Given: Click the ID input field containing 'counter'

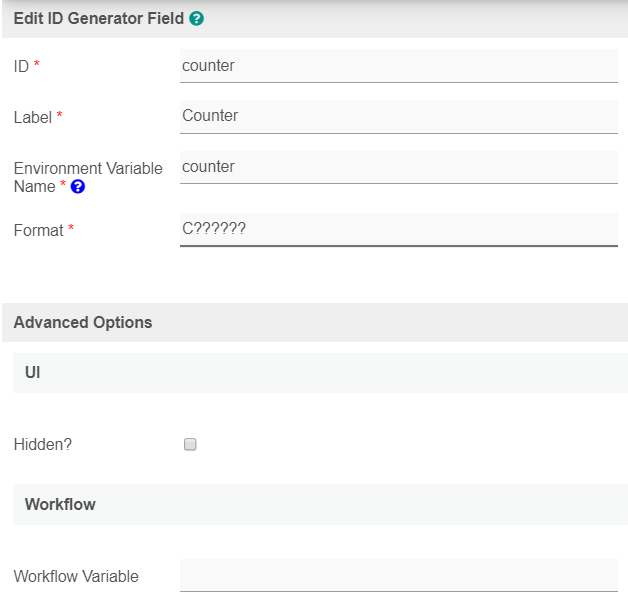Looking at the screenshot, I should coord(398,66).
